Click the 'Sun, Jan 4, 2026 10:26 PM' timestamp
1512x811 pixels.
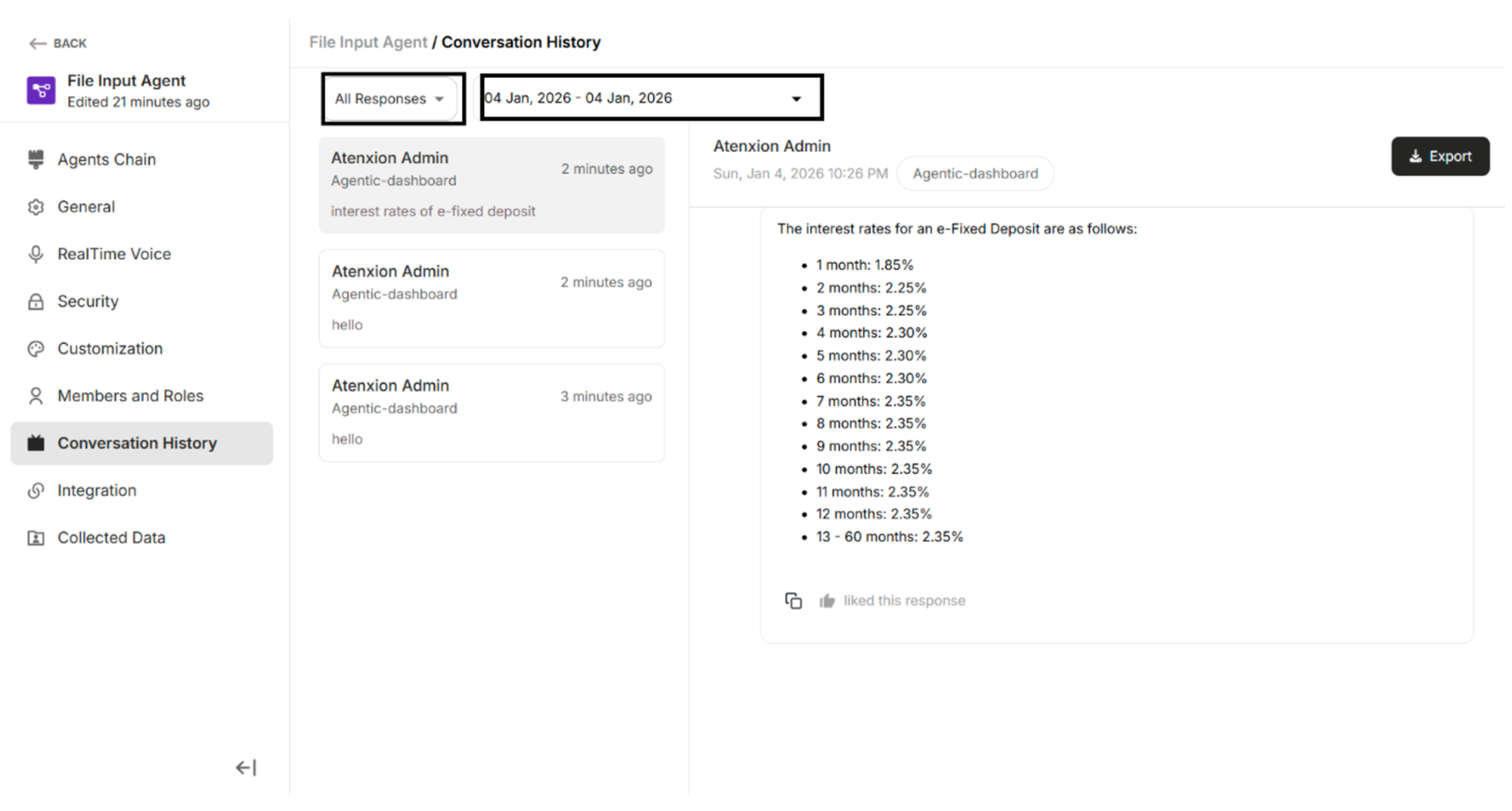[800, 174]
